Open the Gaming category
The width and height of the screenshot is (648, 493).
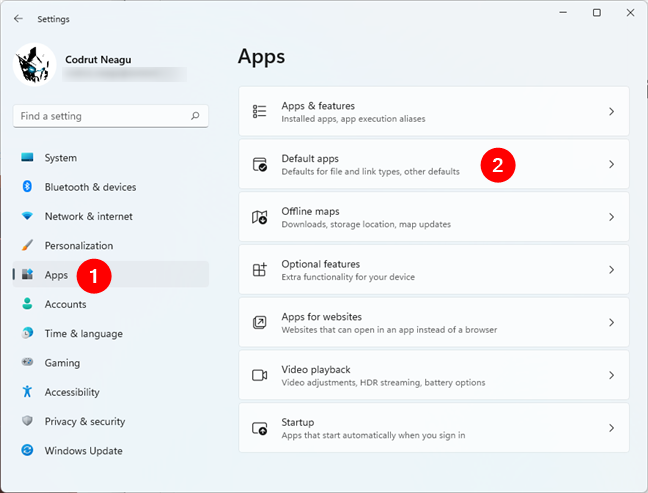(x=111, y=363)
